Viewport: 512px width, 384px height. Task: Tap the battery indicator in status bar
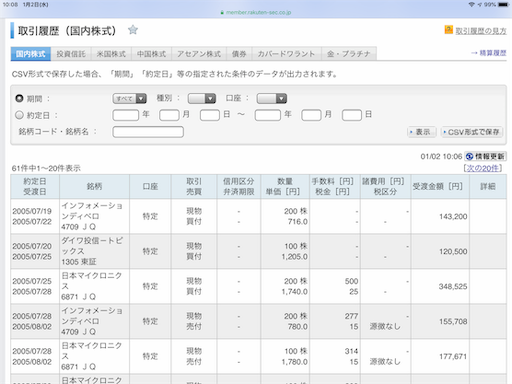click(503, 5)
